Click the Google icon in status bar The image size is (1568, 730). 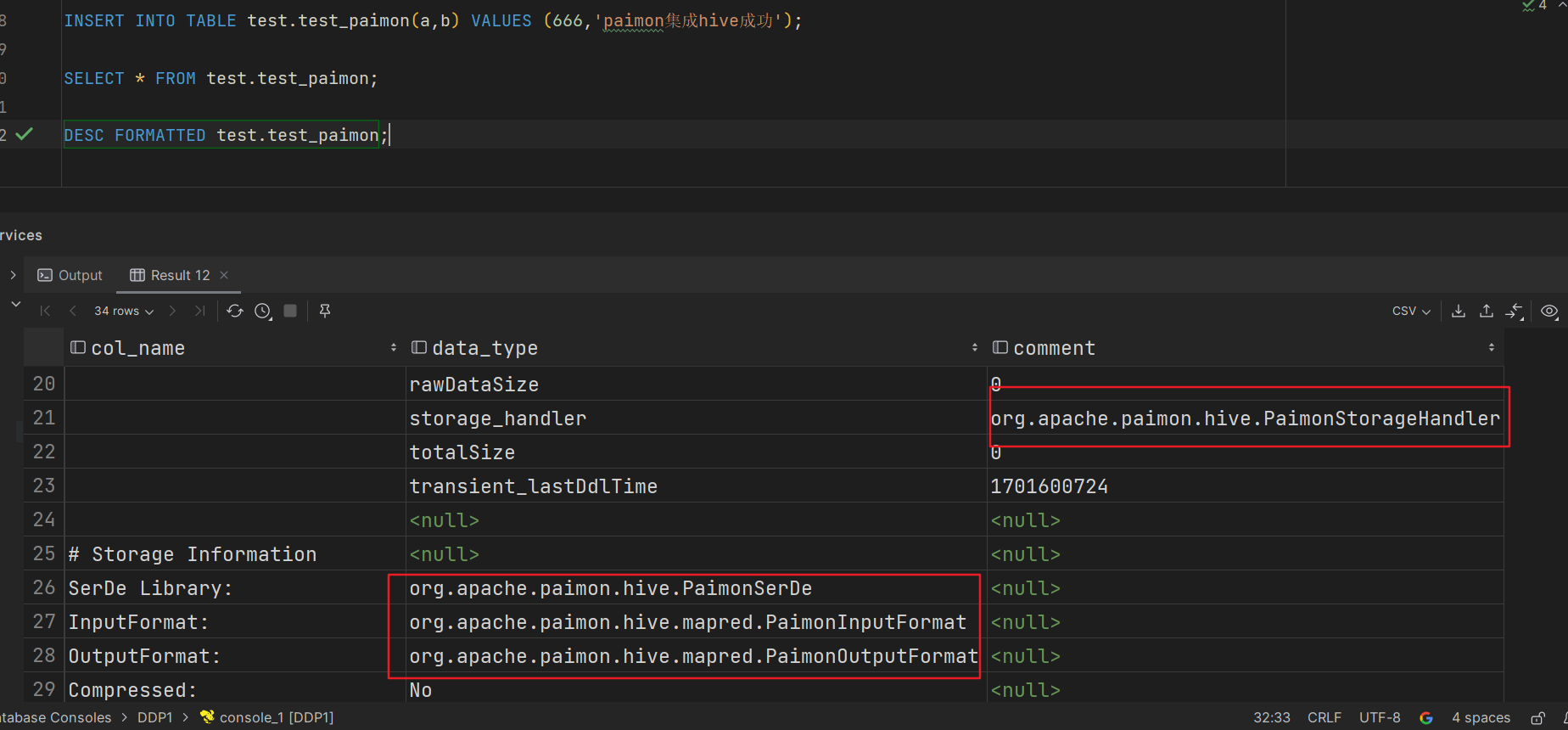[1426, 718]
